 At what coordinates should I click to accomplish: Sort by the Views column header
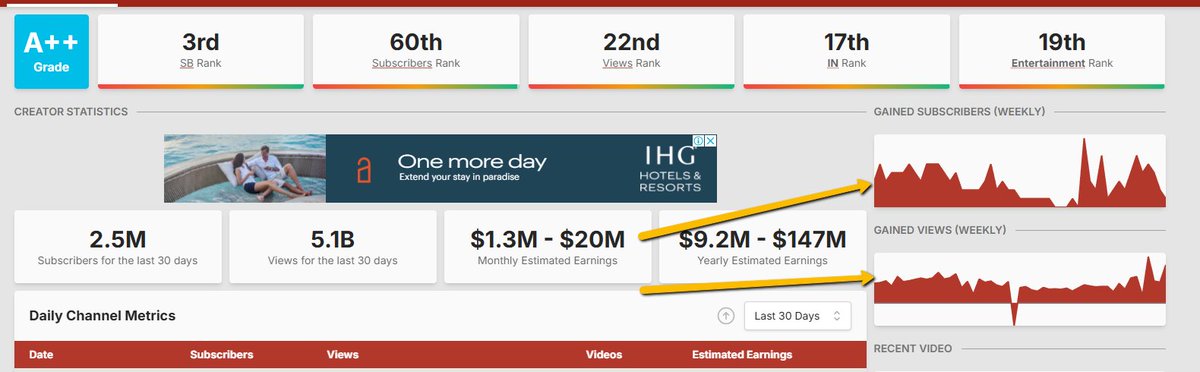(x=342, y=354)
